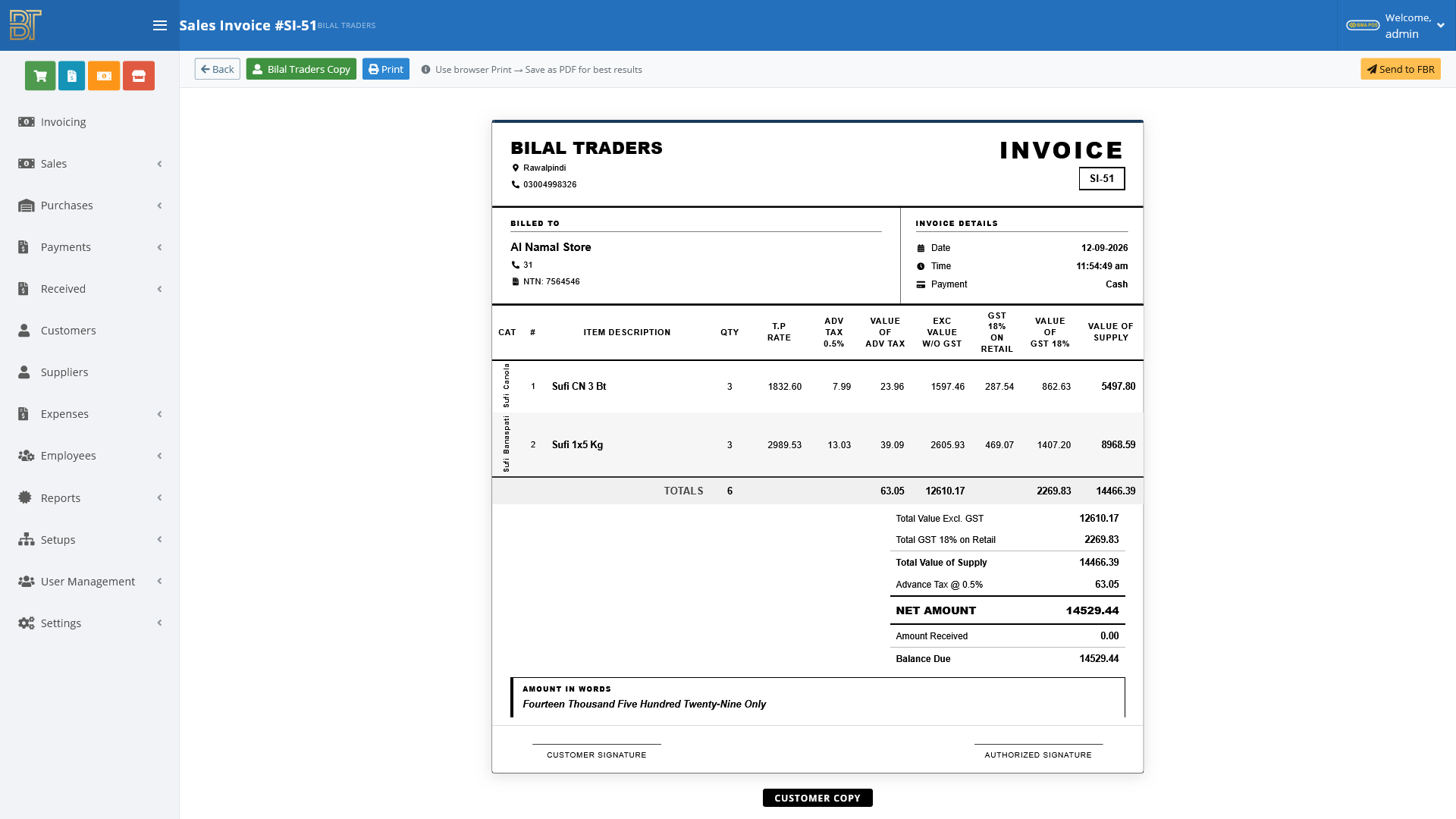1456x819 pixels.
Task: Expand the Sales submenu chevron
Action: [159, 164]
